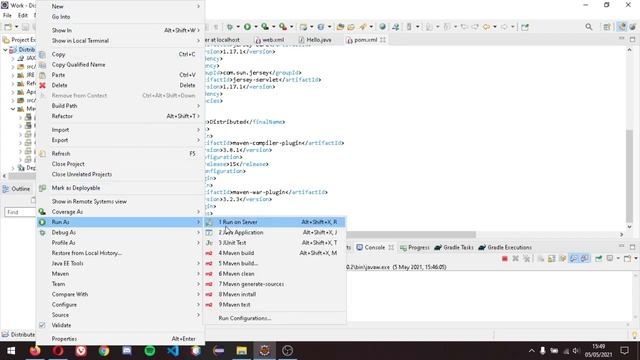640x360 pixels.
Task: Select Maven test in submenu
Action: 275,304
